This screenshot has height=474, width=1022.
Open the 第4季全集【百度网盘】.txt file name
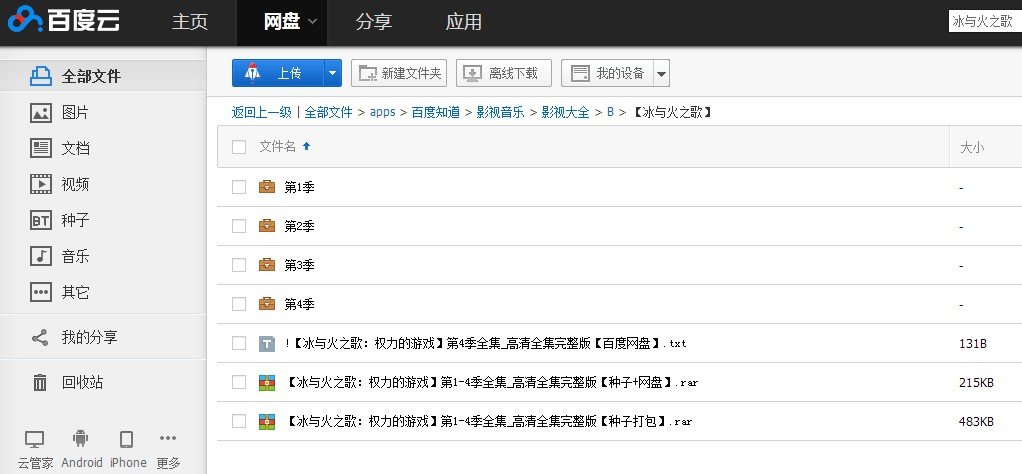tap(486, 344)
